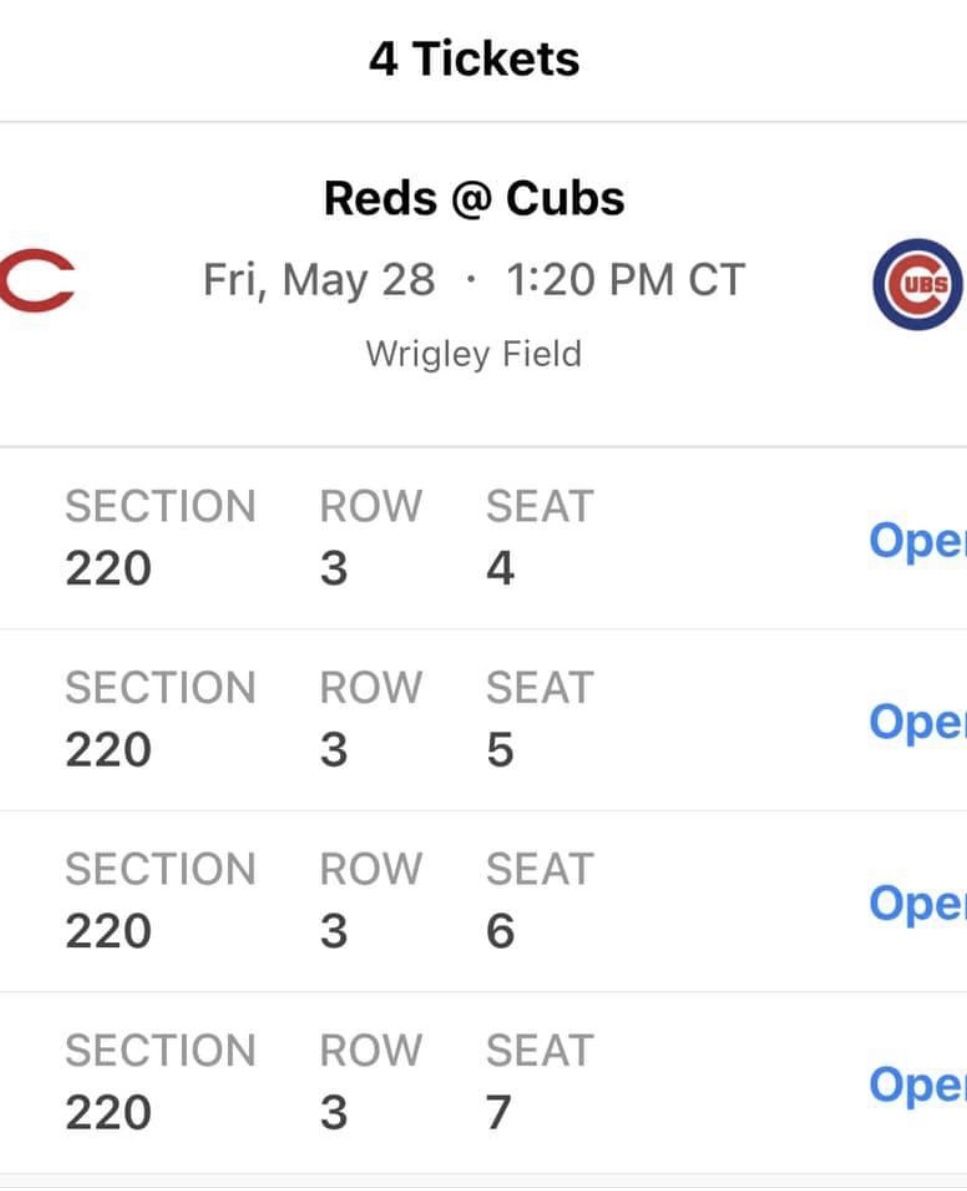Screen dimensions: 967x1191
Task: Tap Section 220 on the first ticket
Action: 108,568
